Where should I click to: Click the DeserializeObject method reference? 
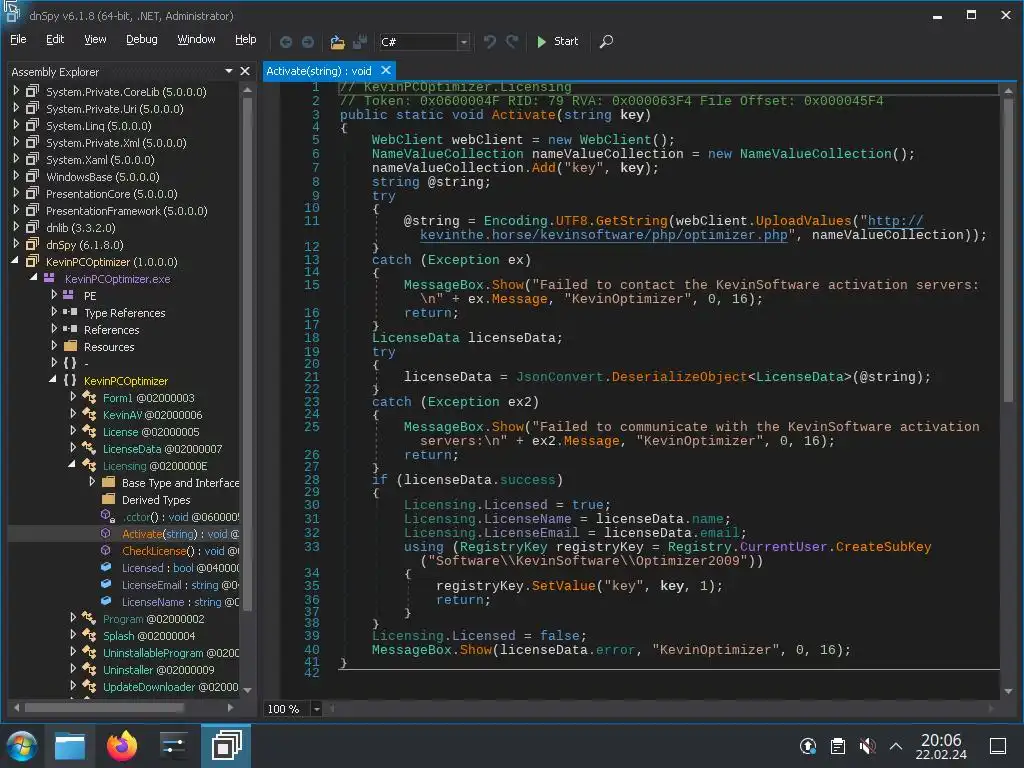(679, 377)
